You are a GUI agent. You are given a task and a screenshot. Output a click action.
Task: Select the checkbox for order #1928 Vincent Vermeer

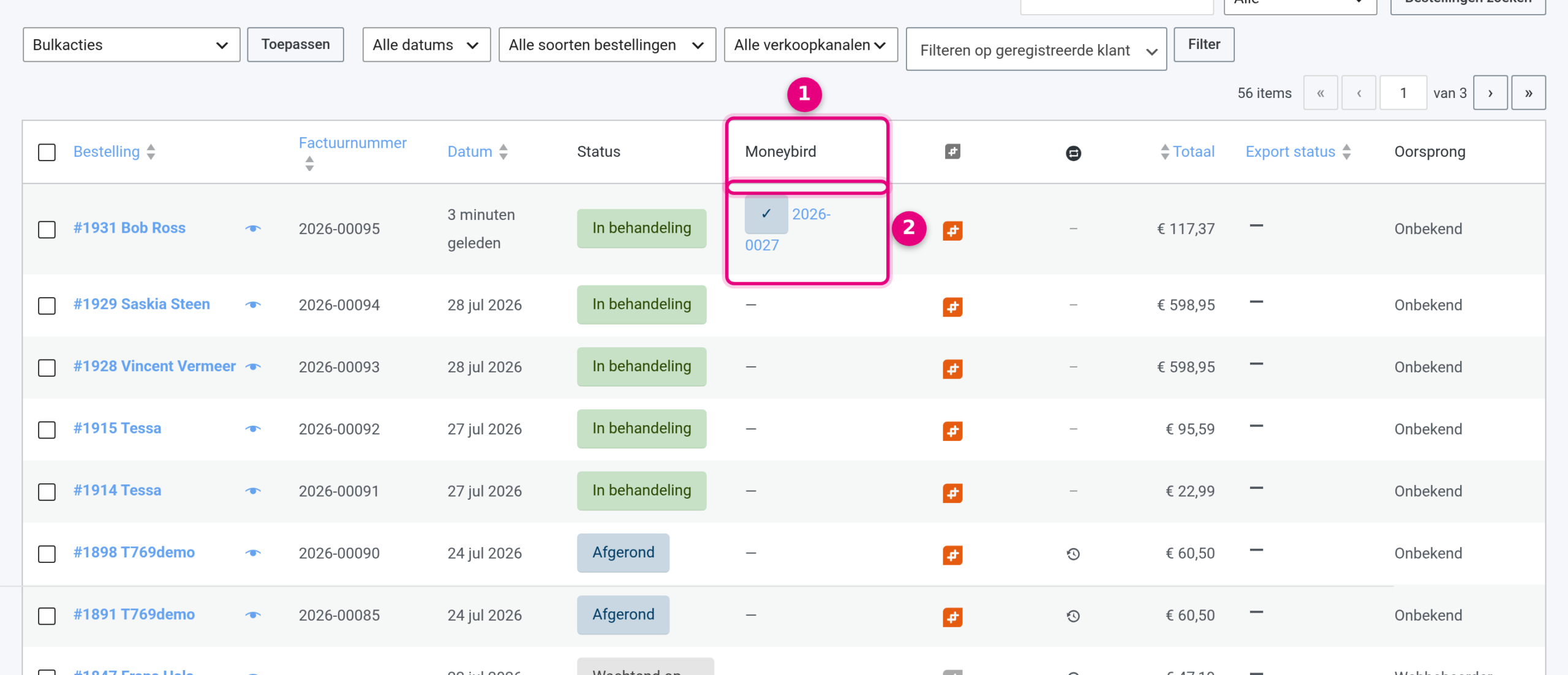tap(47, 368)
